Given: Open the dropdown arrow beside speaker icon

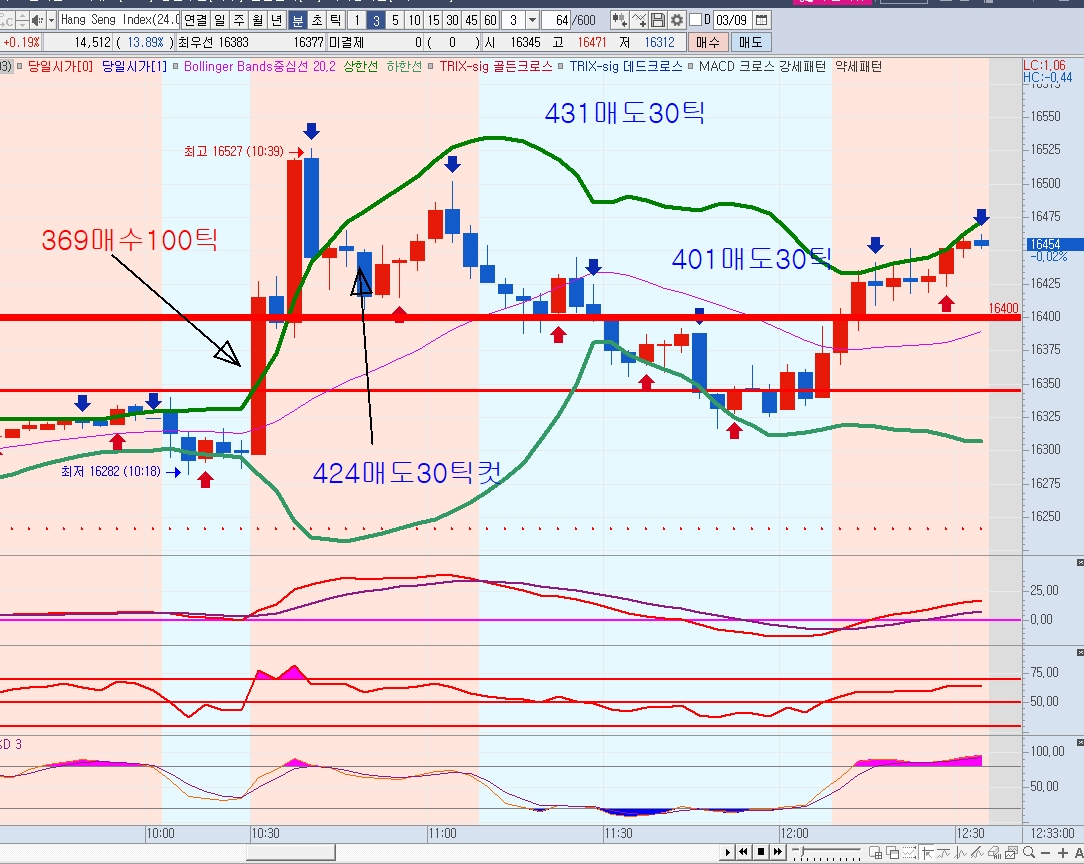Looking at the screenshot, I should [x=50, y=20].
